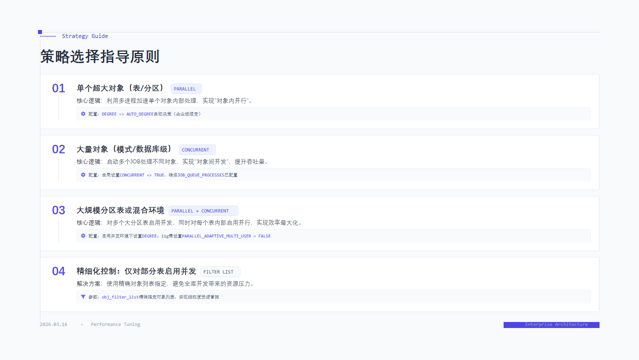Click the CONCURRENT tag on item 02
The image size is (639, 360).
point(196,150)
